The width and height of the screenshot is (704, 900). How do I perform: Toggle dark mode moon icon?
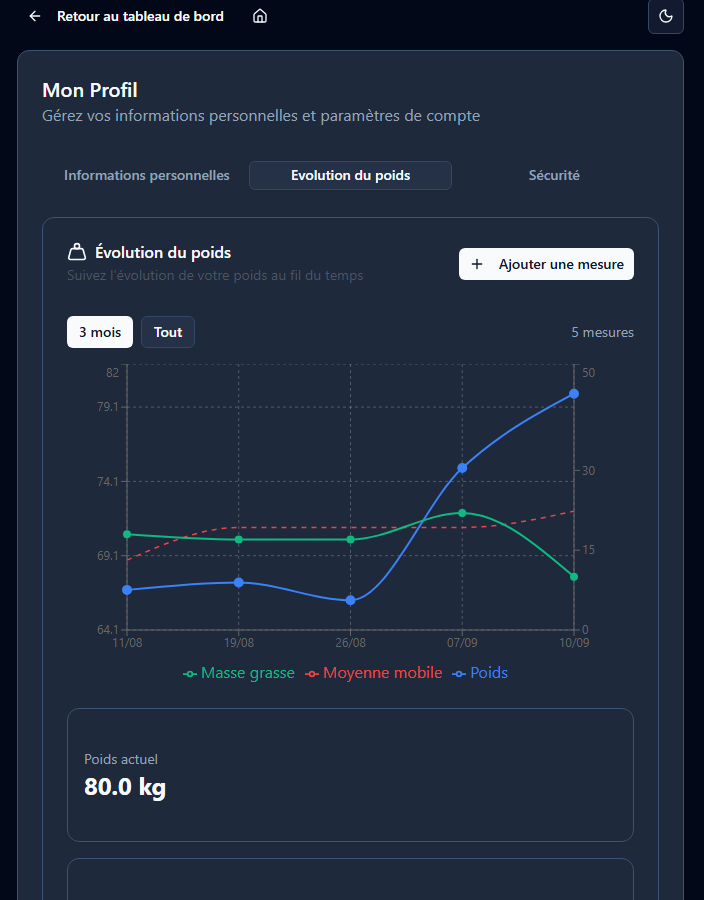[x=666, y=16]
